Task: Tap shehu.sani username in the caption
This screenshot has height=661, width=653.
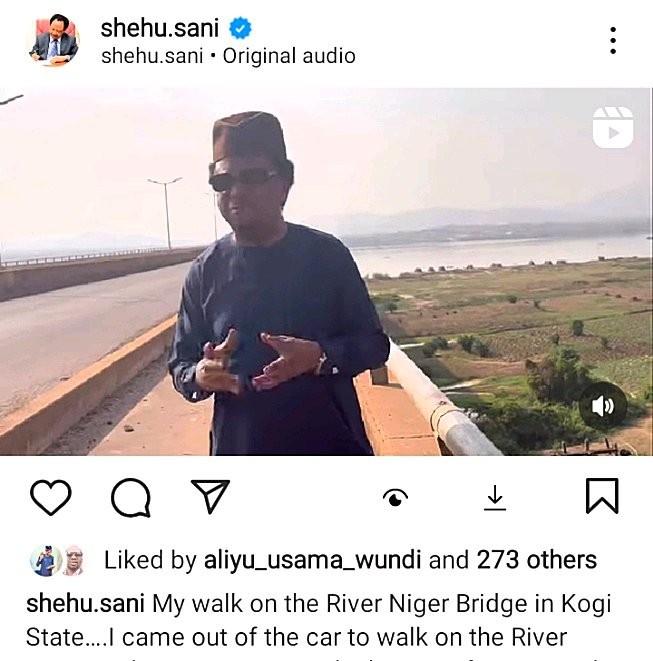Action: coord(86,605)
